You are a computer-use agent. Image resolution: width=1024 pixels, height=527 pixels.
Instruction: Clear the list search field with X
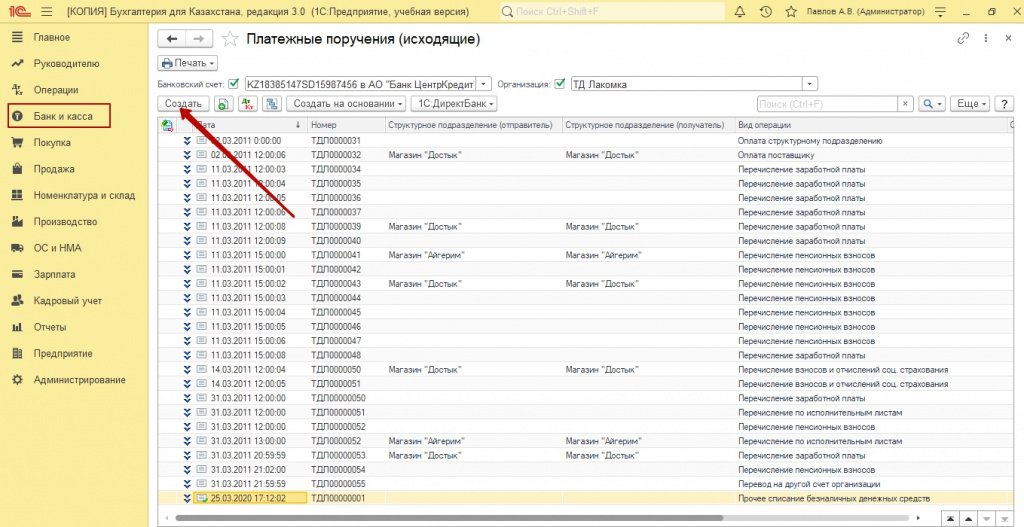click(x=905, y=104)
